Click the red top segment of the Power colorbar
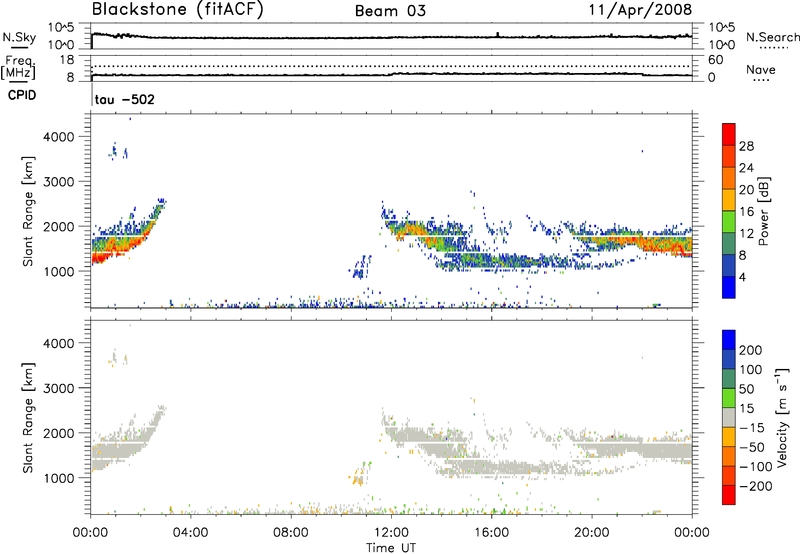The width and height of the screenshot is (800, 554). 729,134
